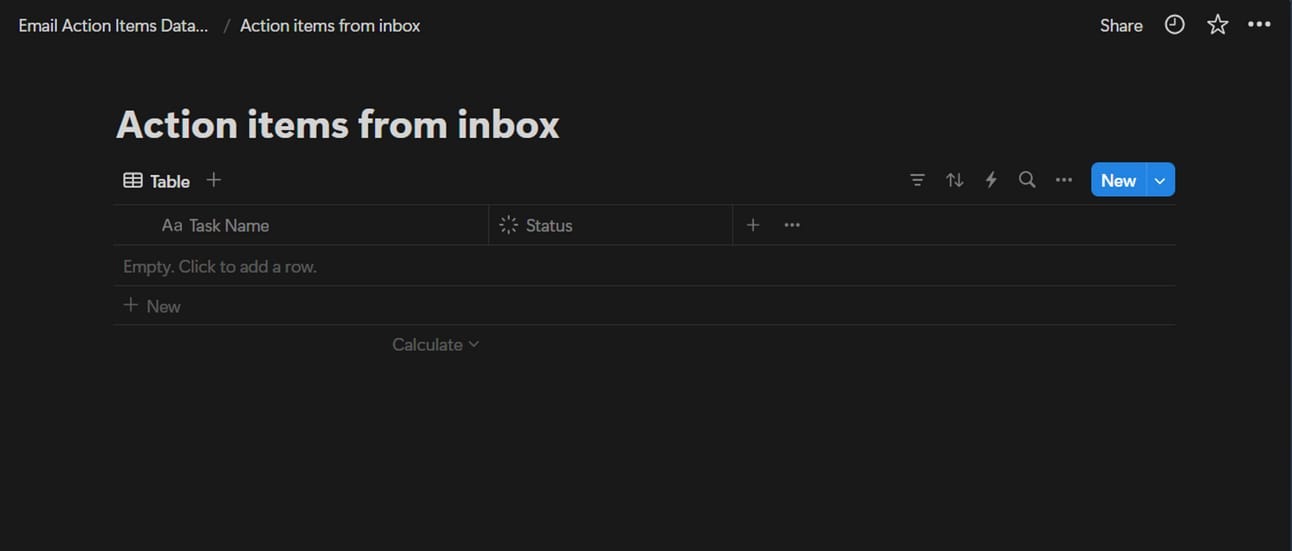Open the database search magnifier icon
The height and width of the screenshot is (551, 1292).
[1027, 180]
